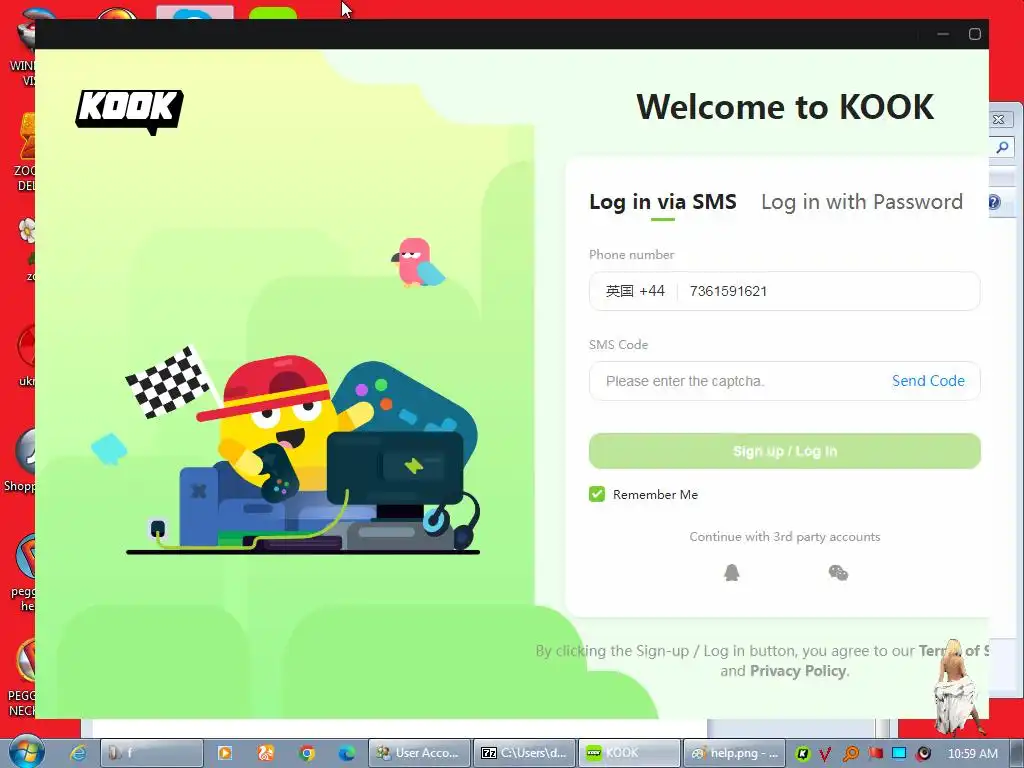The height and width of the screenshot is (768, 1024).
Task: Minimize the KOOK window
Action: pos(943,34)
